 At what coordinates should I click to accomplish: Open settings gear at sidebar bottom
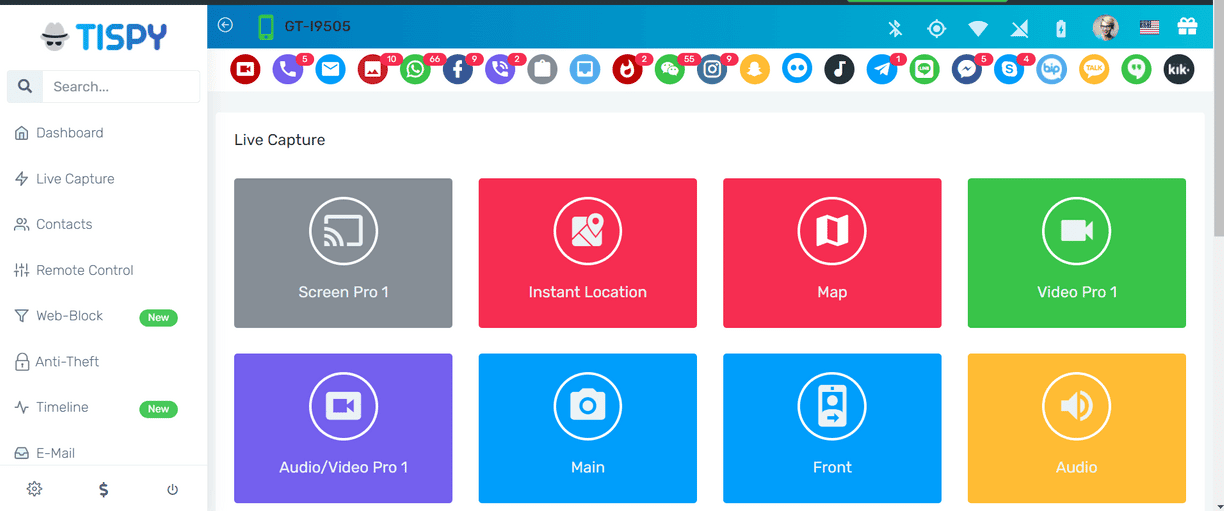pyautogui.click(x=35, y=489)
